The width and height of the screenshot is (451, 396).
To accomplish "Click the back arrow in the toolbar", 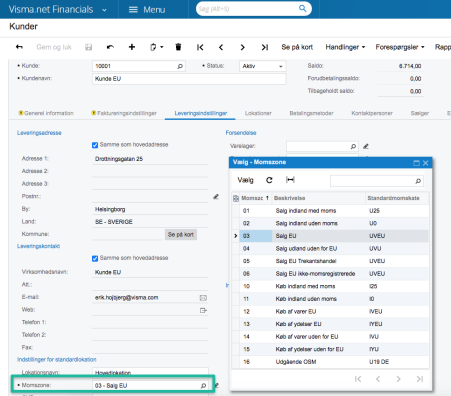I will pyautogui.click(x=19, y=47).
